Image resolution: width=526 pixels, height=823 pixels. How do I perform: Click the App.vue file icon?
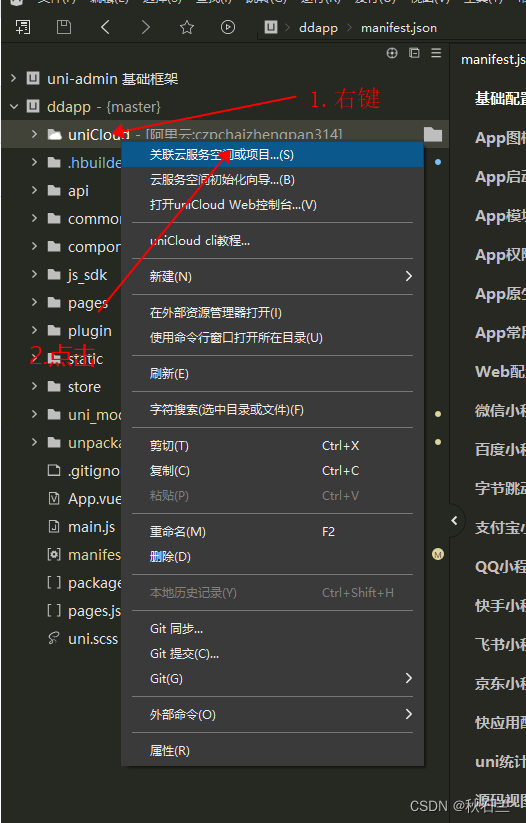point(54,498)
